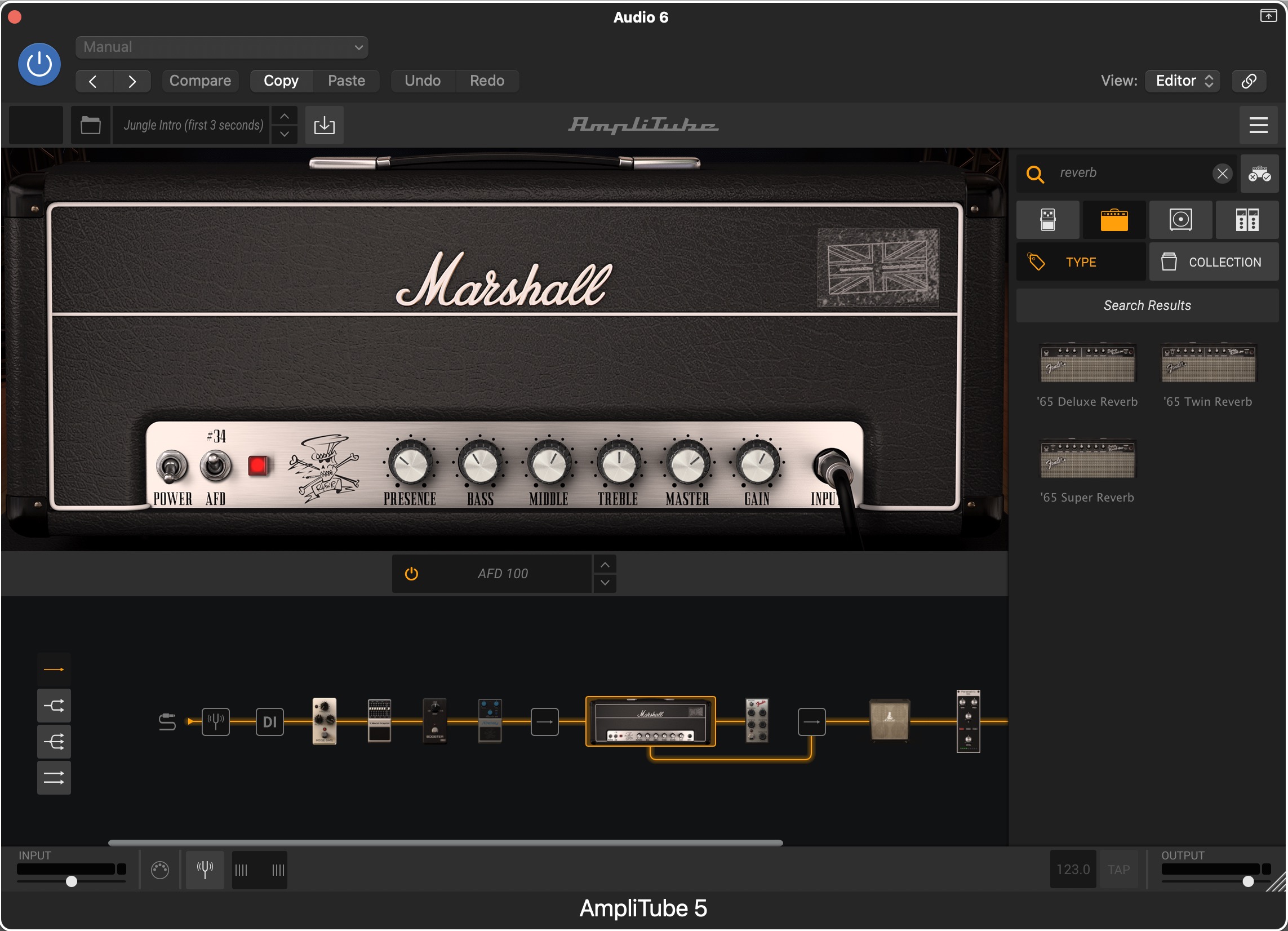The height and width of the screenshot is (931, 1288).
Task: Select the '65 Super Reverb amp
Action: (x=1087, y=472)
